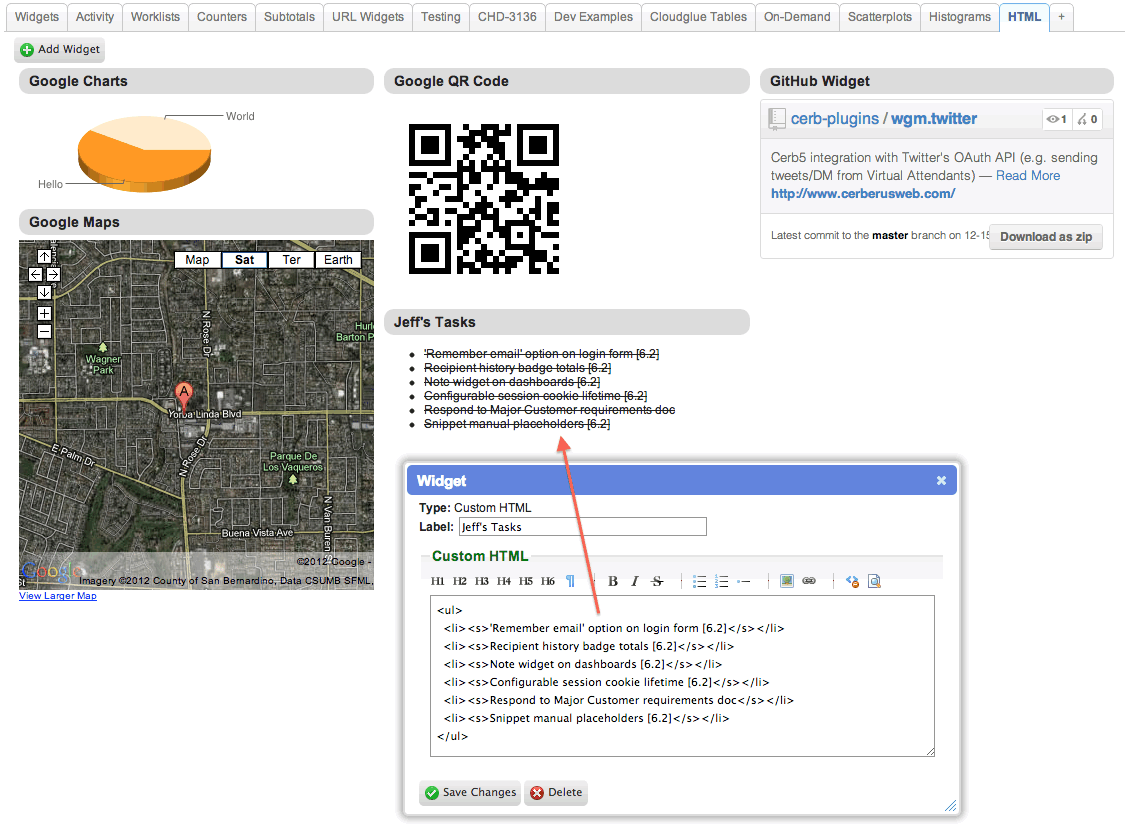This screenshot has width=1125, height=835.
Task: Switch to the Counters tab
Action: click(x=222, y=16)
